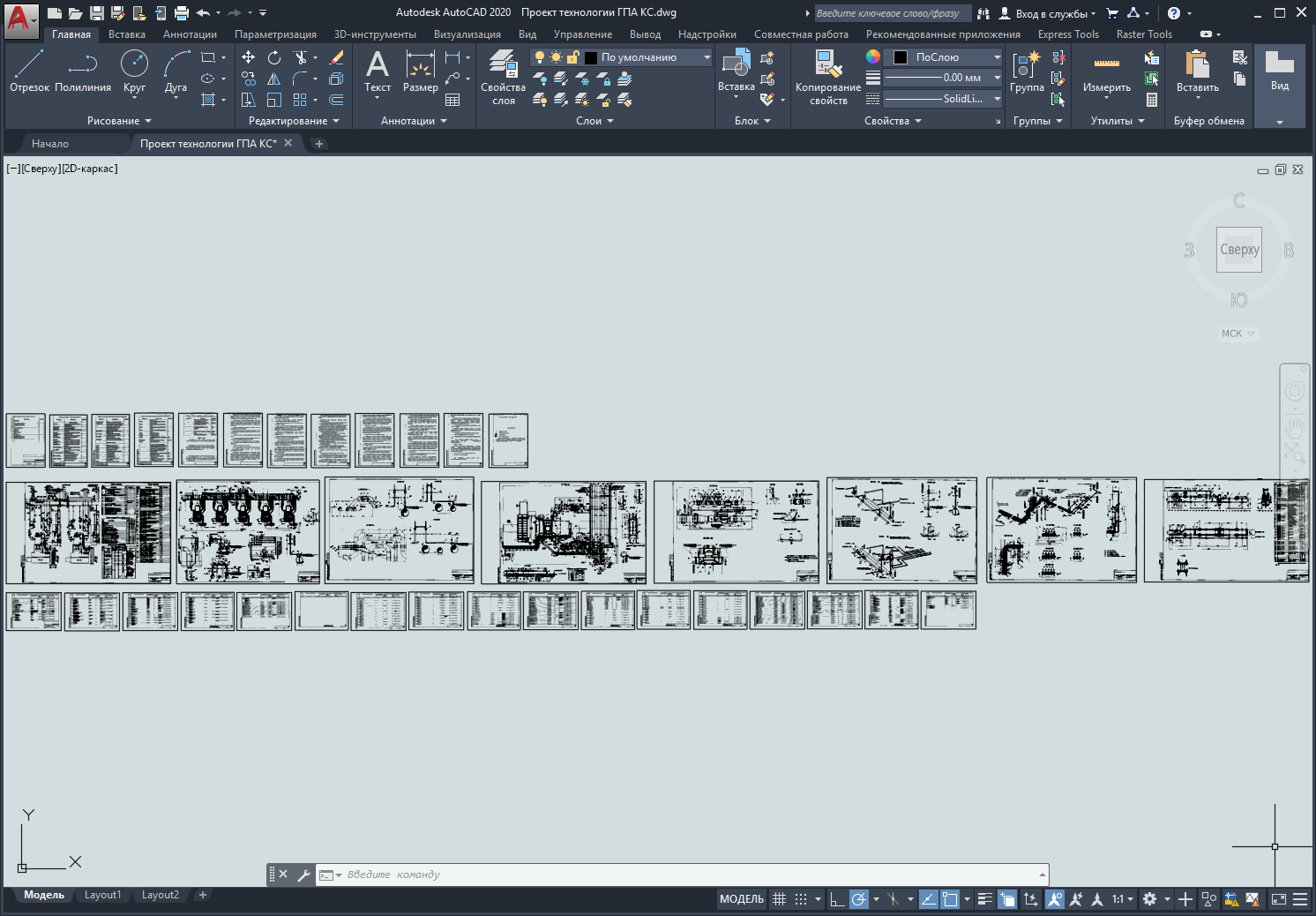This screenshot has width=1316, height=916.
Task: Toggle lineweight display in status bar
Action: pos(985,899)
